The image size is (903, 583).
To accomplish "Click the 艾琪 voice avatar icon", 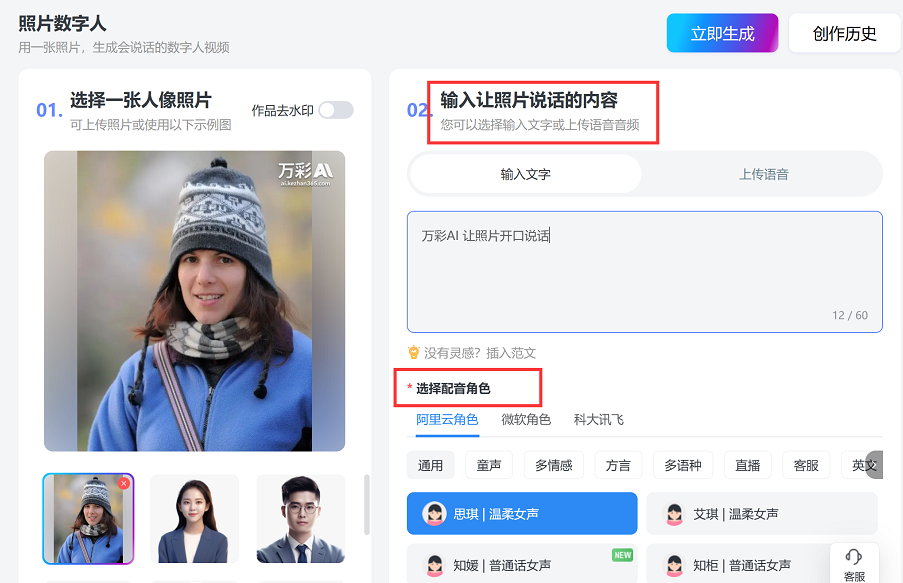I will coord(674,513).
